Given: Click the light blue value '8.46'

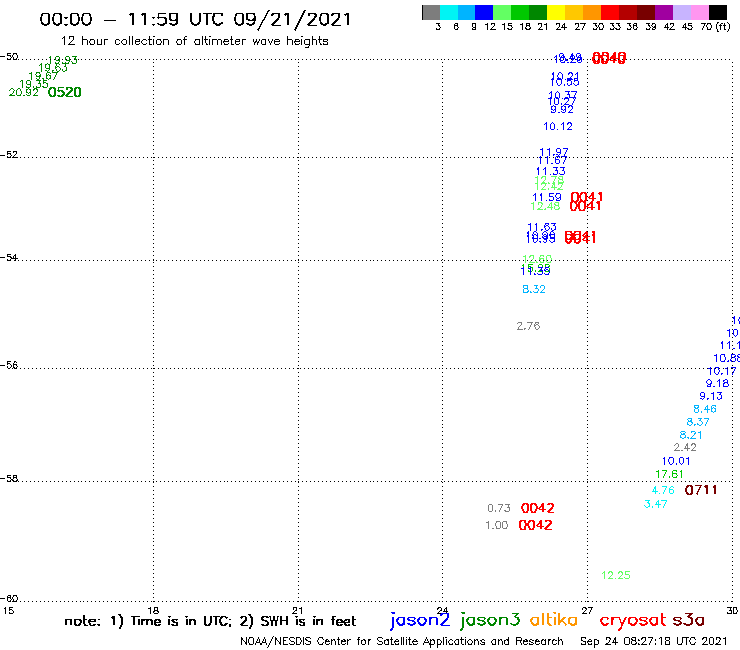Looking at the screenshot, I should tap(705, 409).
